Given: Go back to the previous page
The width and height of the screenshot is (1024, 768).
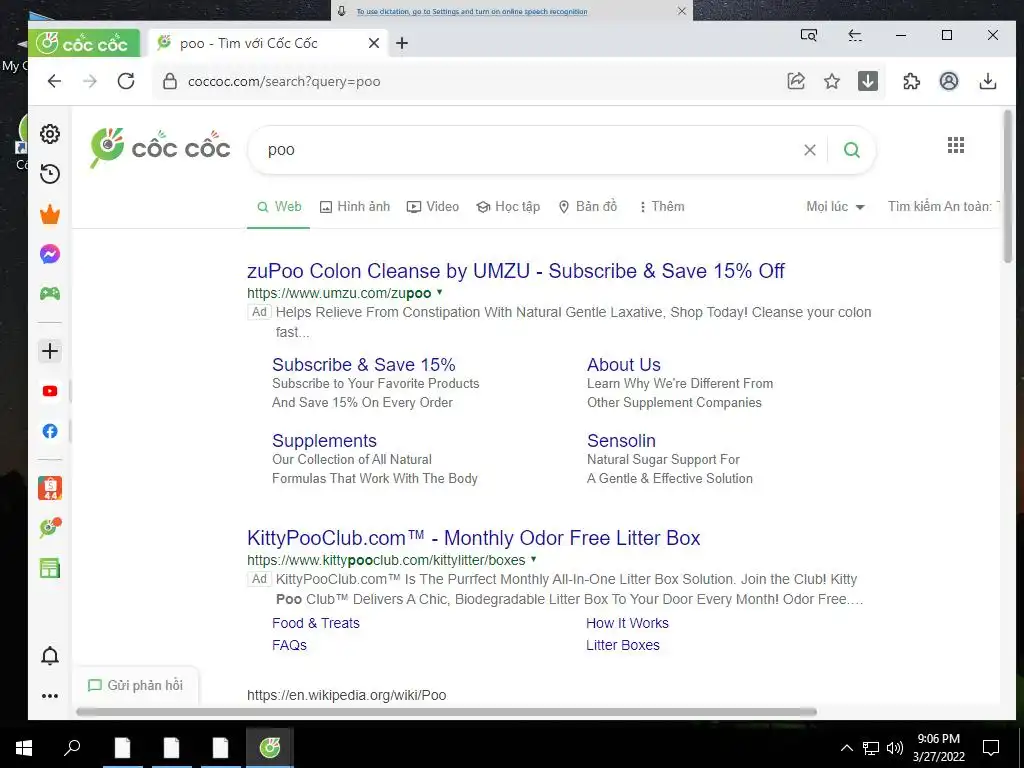Looking at the screenshot, I should [54, 81].
